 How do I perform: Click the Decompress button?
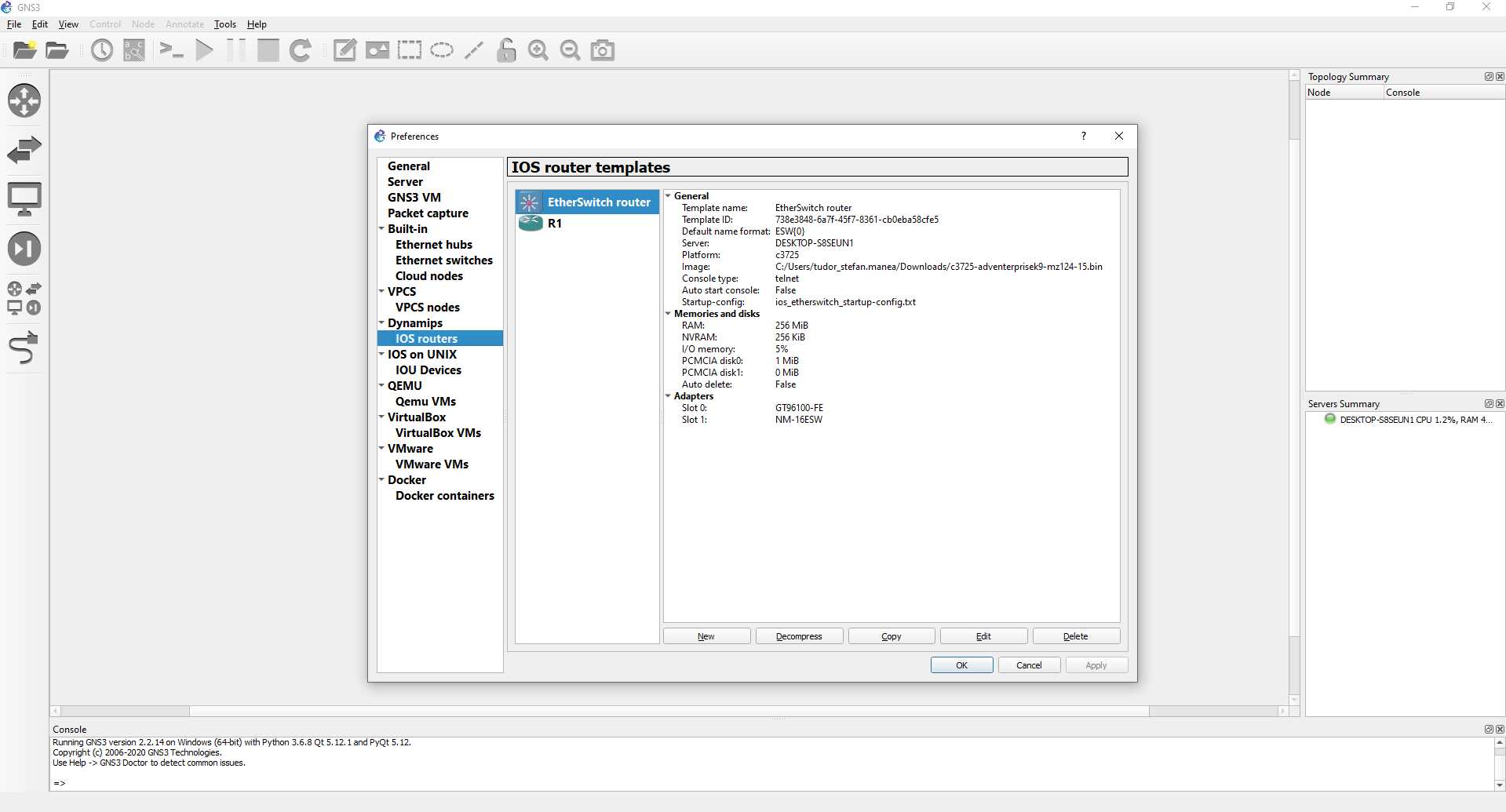798,635
